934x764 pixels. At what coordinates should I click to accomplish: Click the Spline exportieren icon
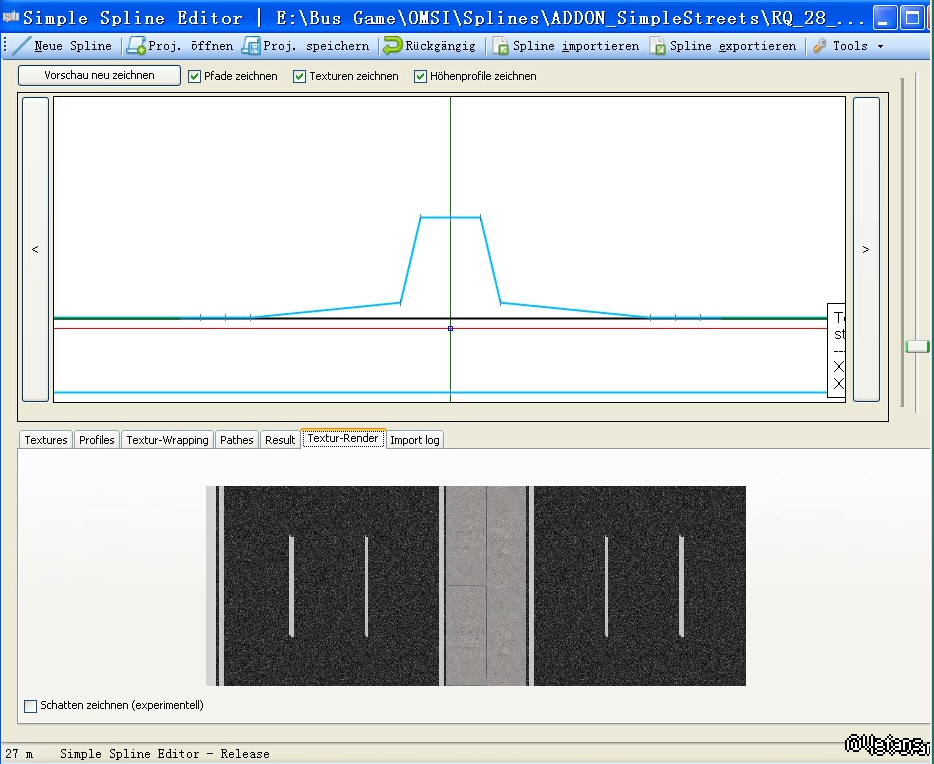pos(658,46)
